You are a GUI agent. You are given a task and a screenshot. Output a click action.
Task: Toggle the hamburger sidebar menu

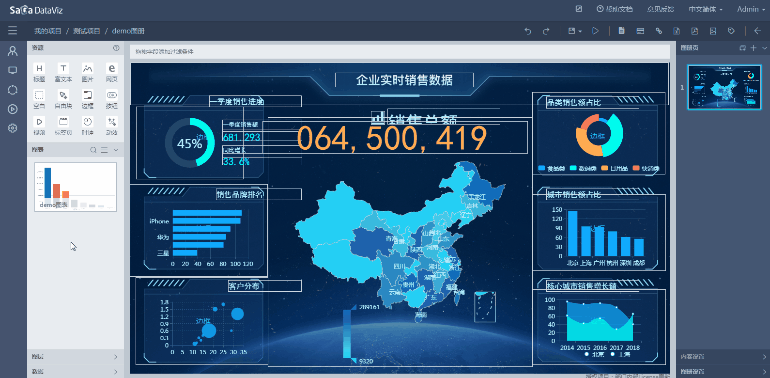(13, 31)
